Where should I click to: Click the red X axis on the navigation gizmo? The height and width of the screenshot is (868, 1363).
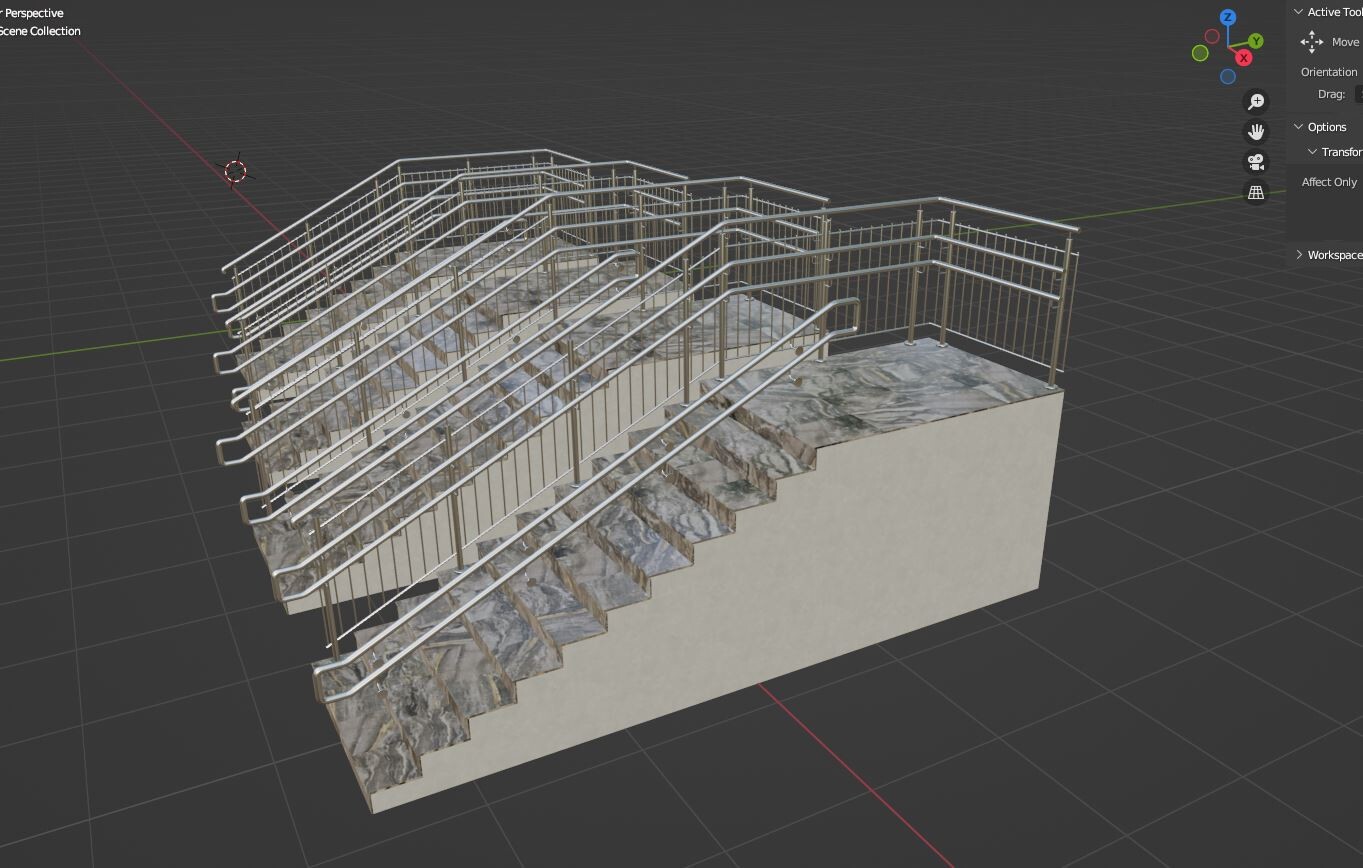click(1243, 58)
